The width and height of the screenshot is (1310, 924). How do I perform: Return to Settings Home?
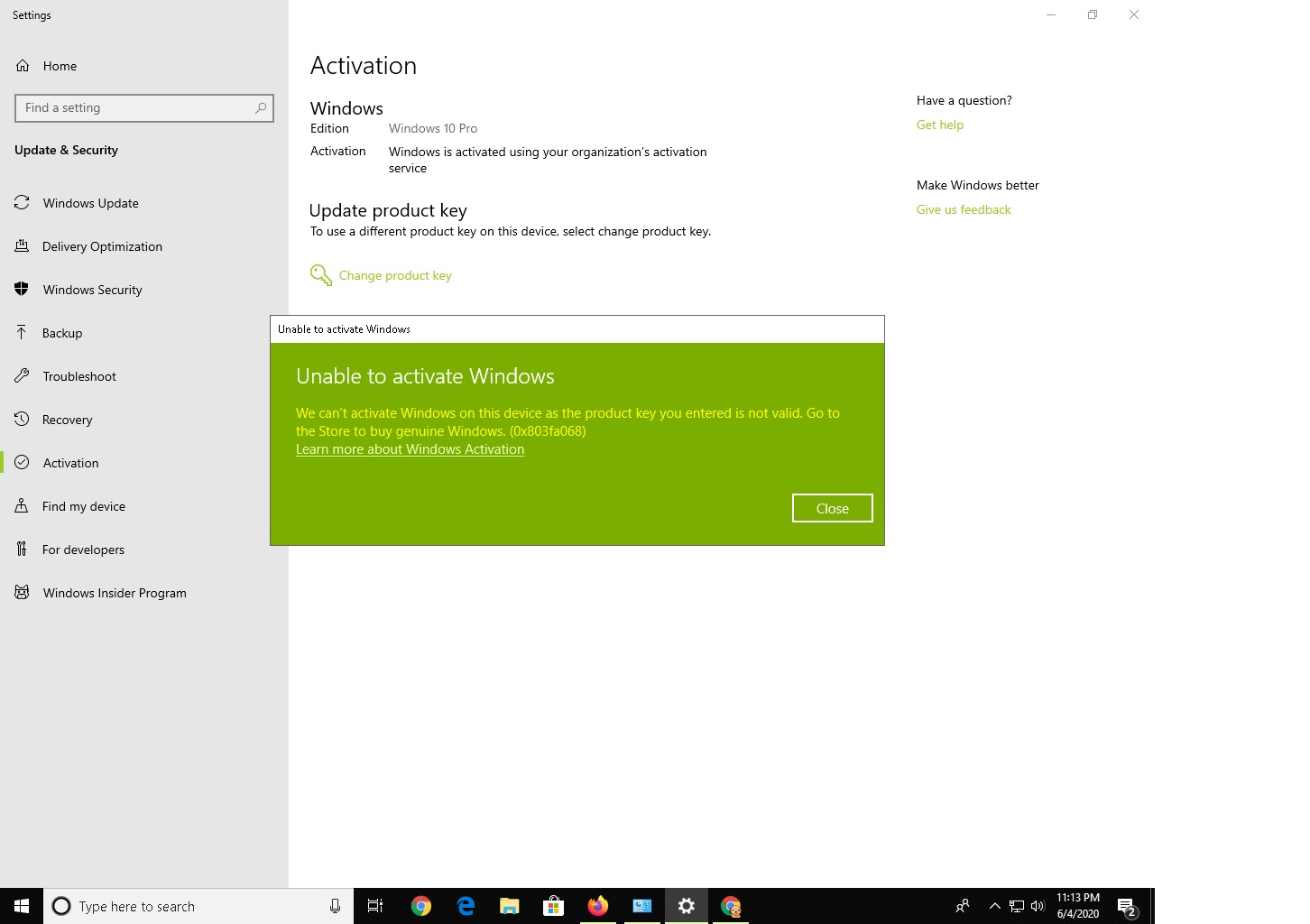(x=60, y=66)
